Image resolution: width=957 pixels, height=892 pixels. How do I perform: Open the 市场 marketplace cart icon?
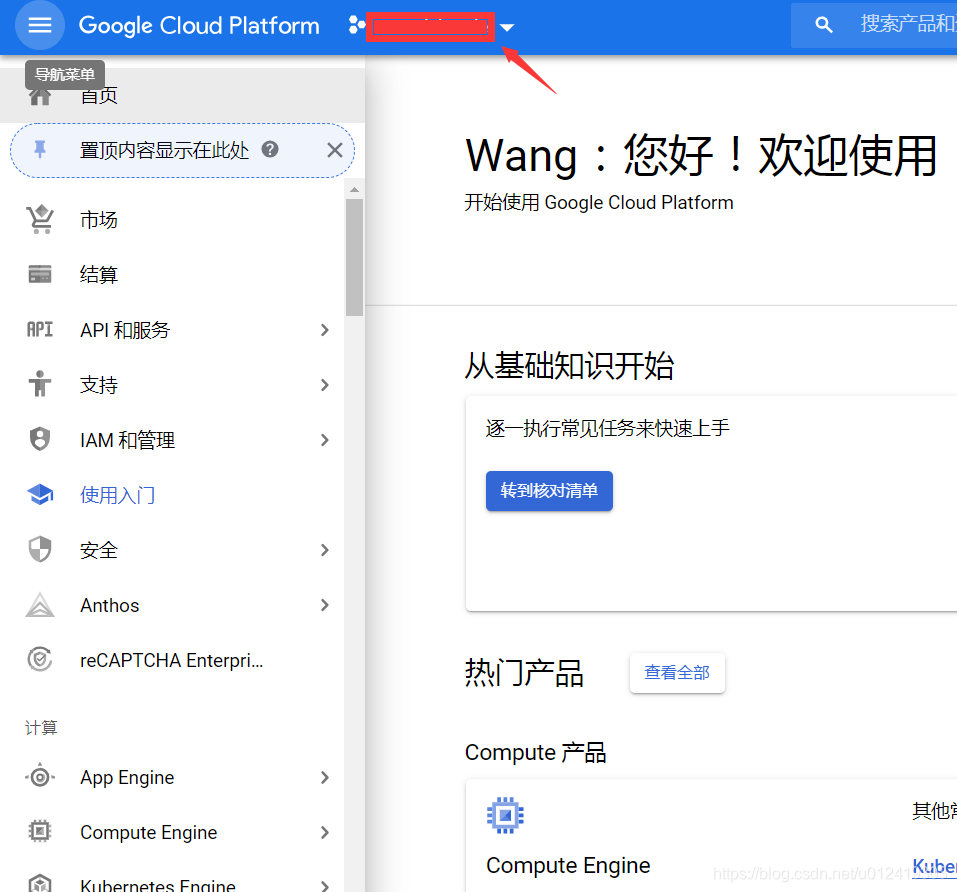[40, 220]
